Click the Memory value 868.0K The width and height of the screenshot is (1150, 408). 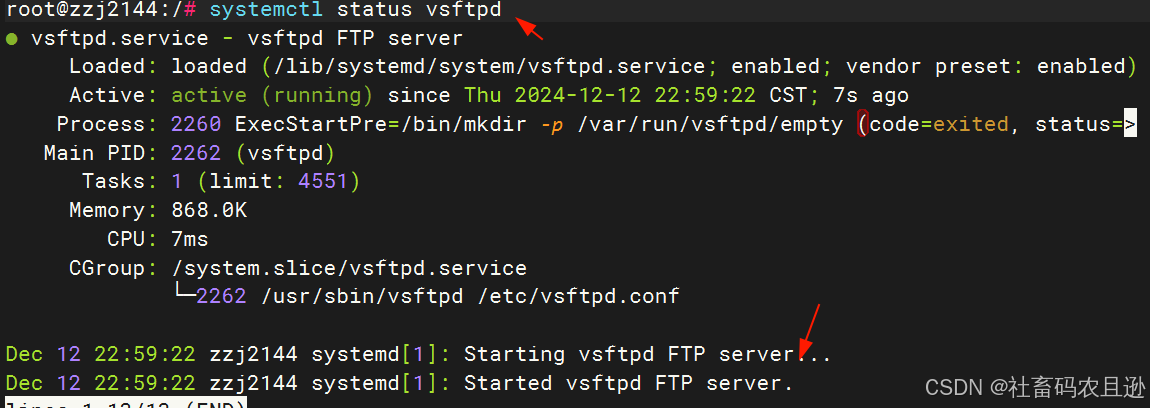209,211
